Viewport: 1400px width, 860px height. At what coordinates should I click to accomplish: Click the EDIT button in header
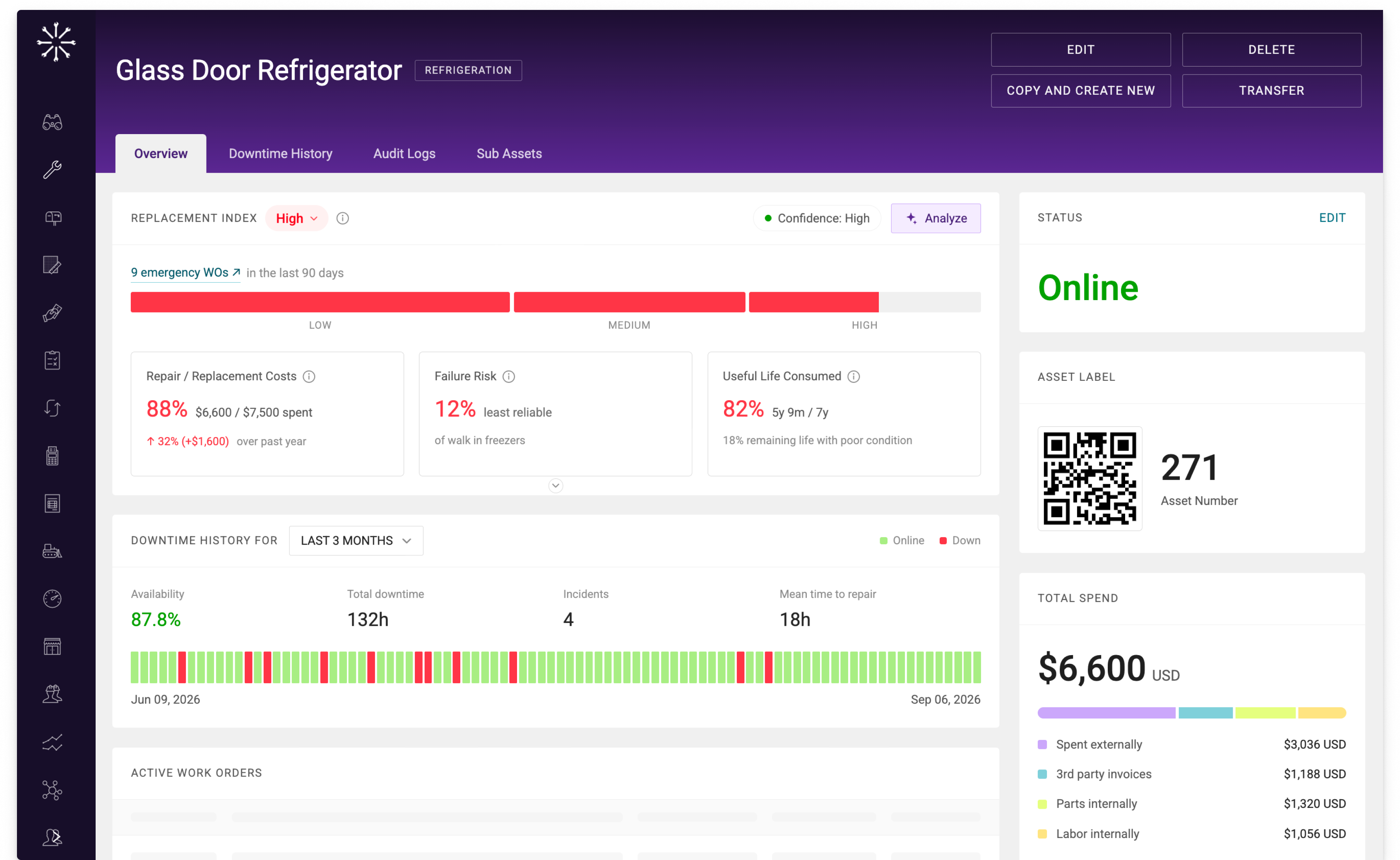click(1081, 50)
